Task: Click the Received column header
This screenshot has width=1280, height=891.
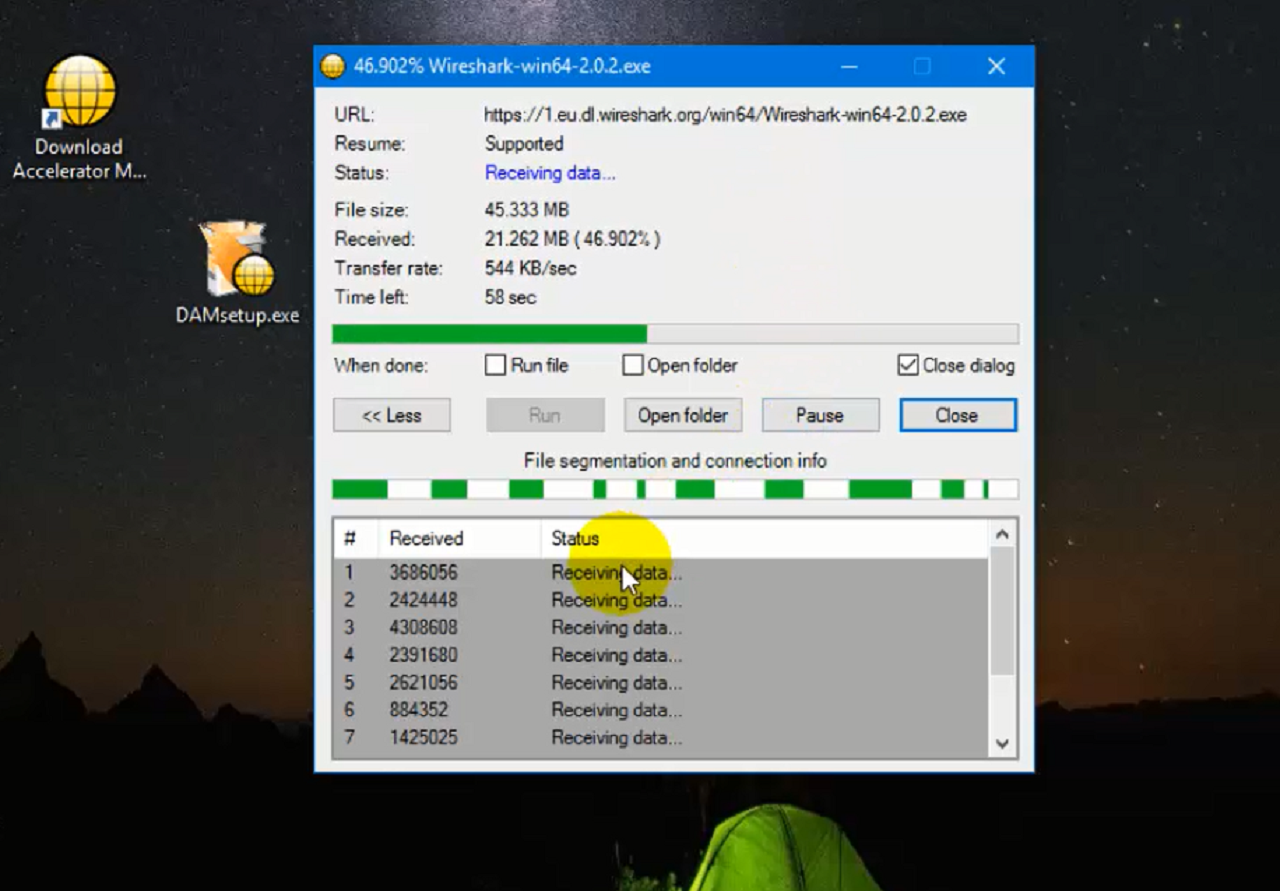Action: (459, 538)
